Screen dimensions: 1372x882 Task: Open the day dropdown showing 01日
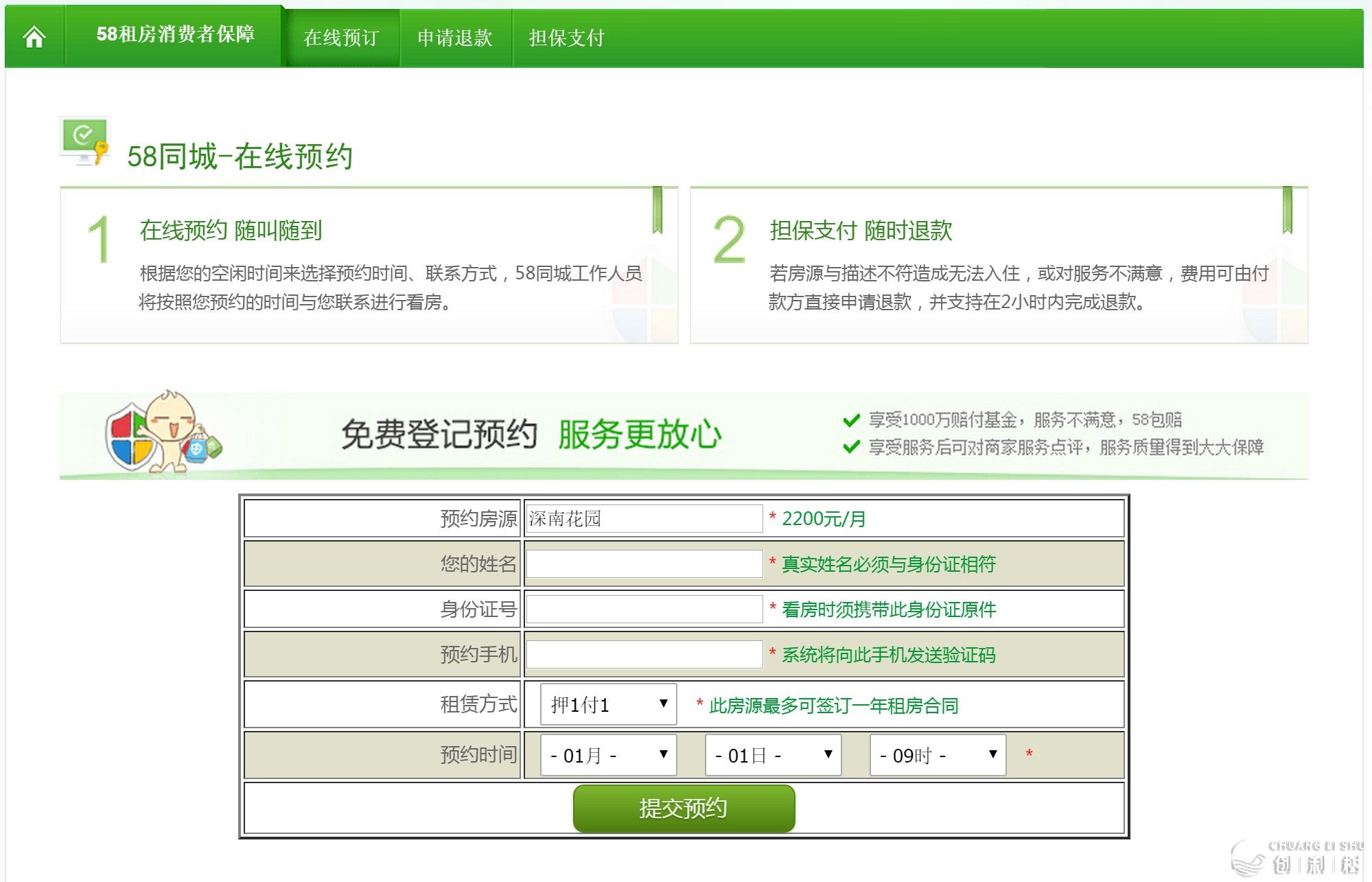(x=774, y=755)
